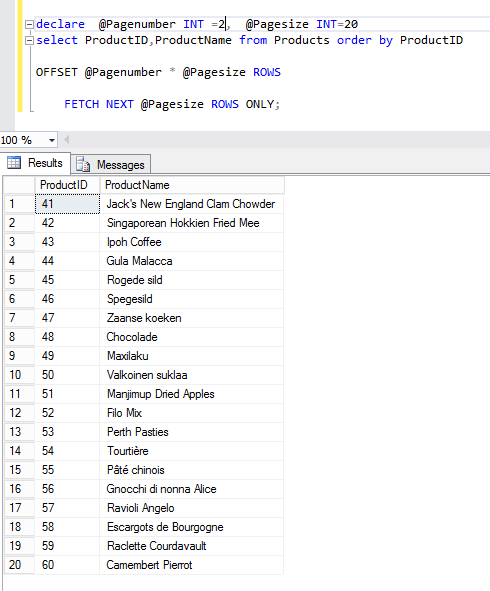Screen dimensions: 490x591
Task: Click the Chocolade product name cell
Action: pyautogui.click(x=192, y=337)
